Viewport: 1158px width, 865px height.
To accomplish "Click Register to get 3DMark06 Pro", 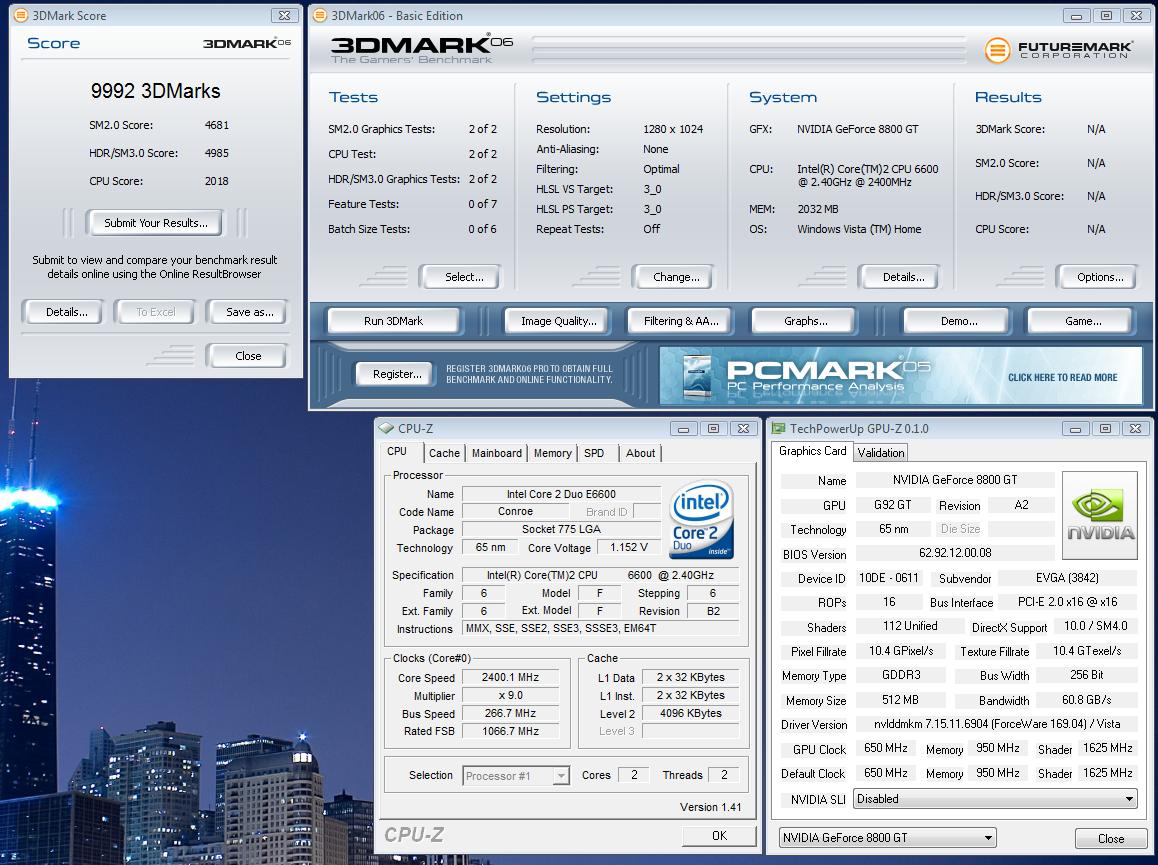I will coord(397,374).
